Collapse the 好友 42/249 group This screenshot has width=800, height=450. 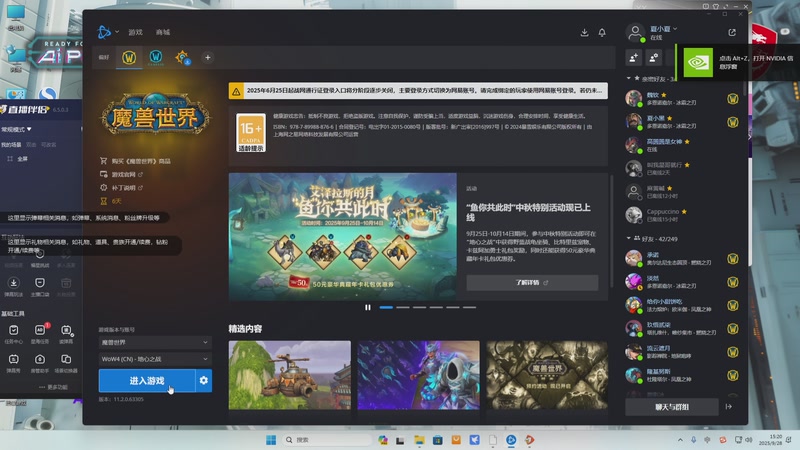(629, 238)
